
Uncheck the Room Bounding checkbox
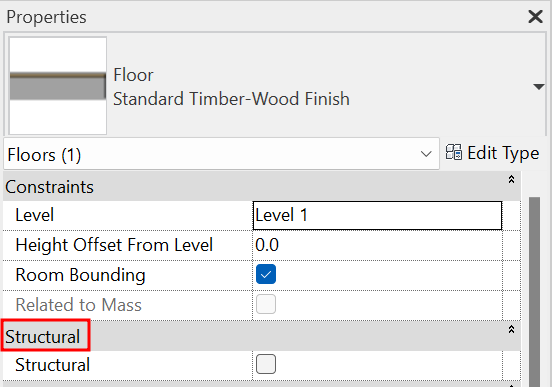pos(266,274)
